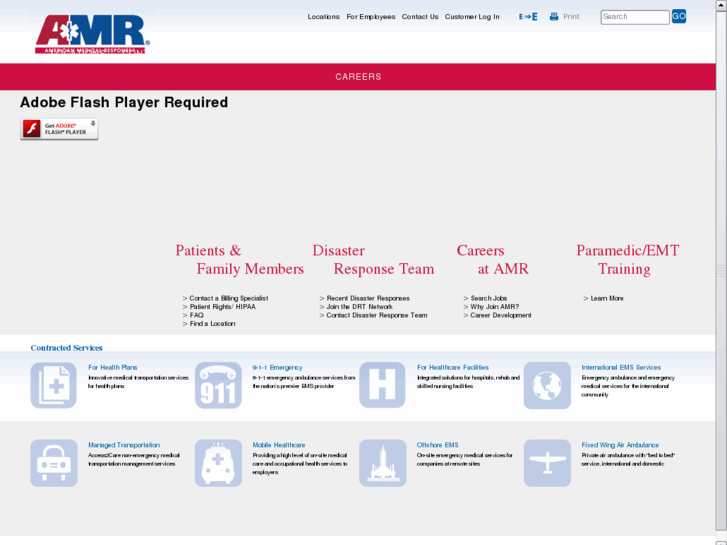This screenshot has height=545, width=727.
Task: Click the 9-1-1 Emergency title link
Action: click(277, 367)
